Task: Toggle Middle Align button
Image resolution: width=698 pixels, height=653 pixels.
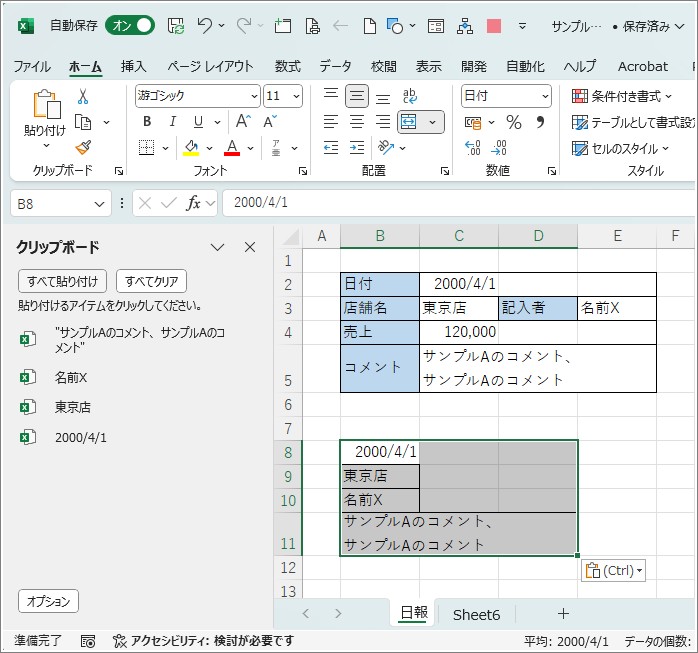Action: 357,96
